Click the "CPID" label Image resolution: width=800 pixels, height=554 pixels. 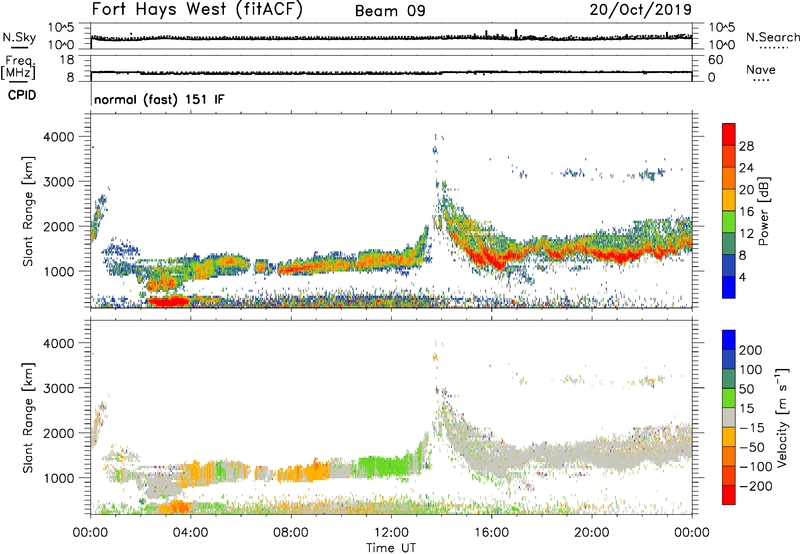22,95
